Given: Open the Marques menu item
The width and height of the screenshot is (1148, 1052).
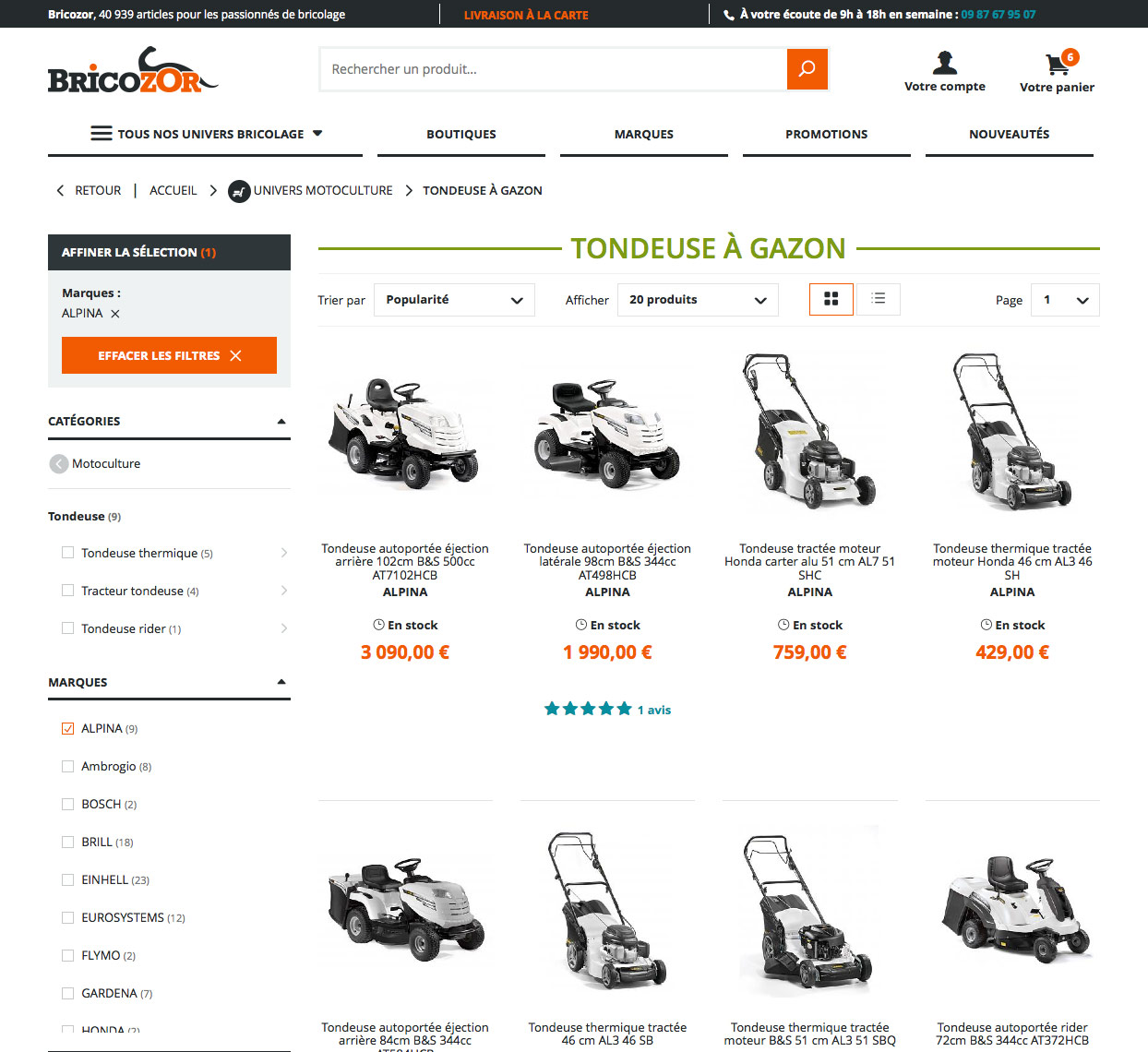Looking at the screenshot, I should (x=644, y=134).
